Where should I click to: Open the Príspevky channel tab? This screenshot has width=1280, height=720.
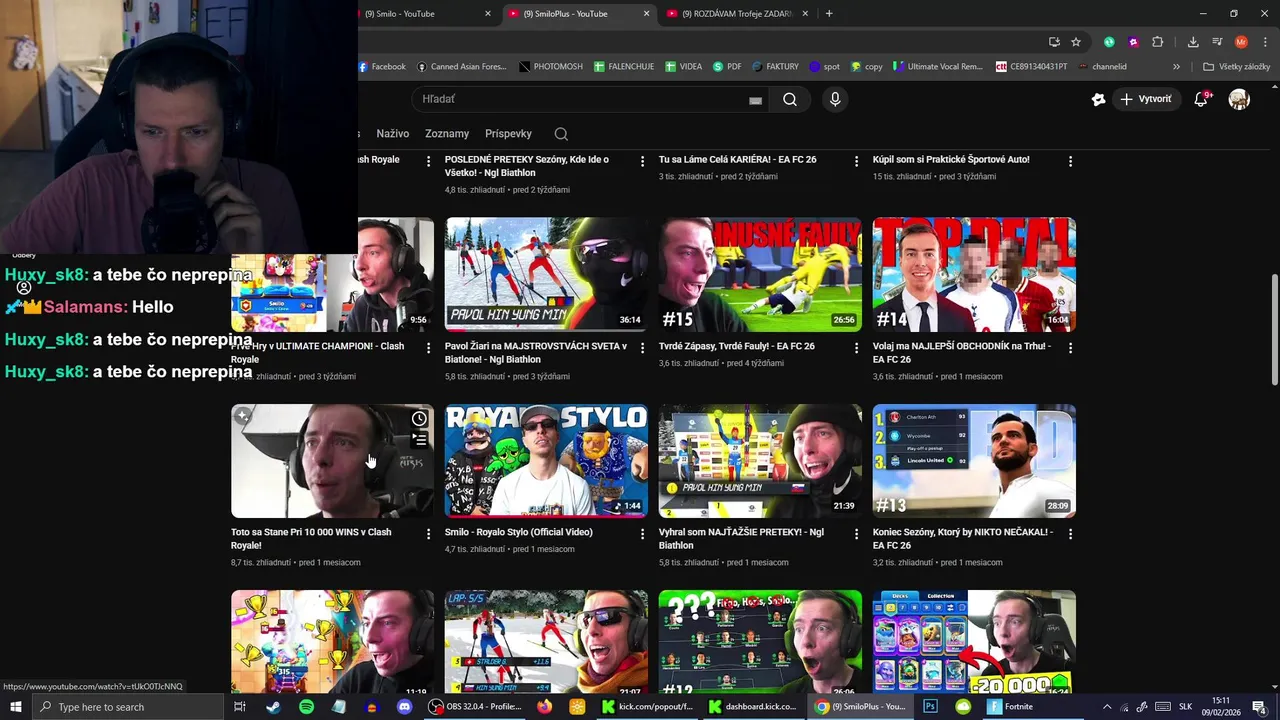click(x=508, y=134)
